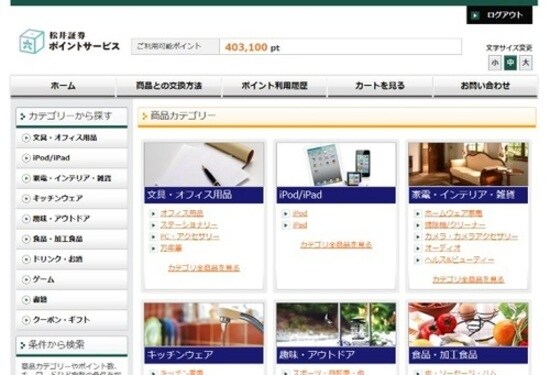Screen dimensions: 550x375
Task: Click arrow bullet next to 掃除機/クリーナー
Action: 417,225
